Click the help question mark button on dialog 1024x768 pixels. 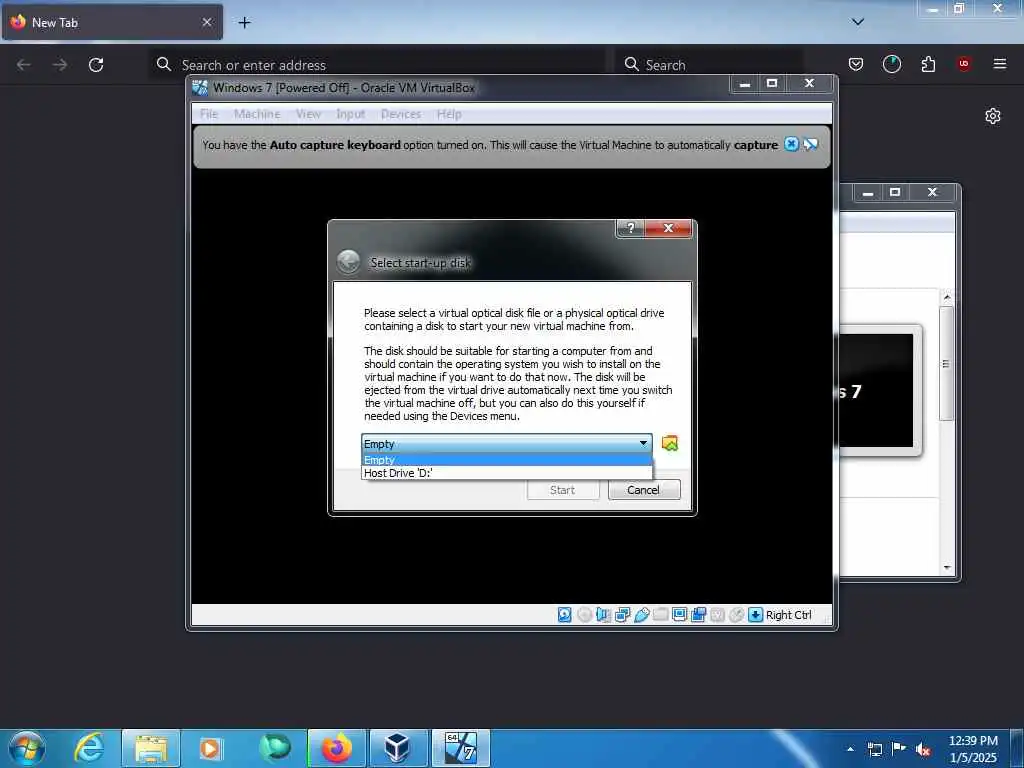630,228
